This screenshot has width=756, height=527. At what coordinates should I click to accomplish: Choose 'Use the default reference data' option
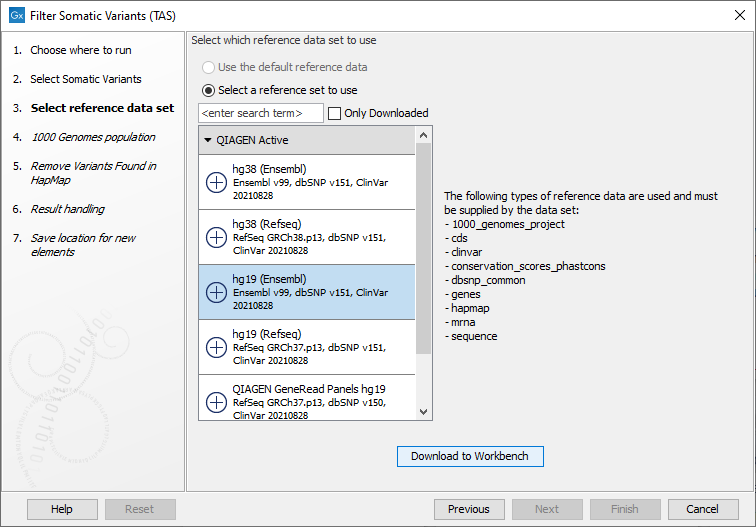coord(208,67)
